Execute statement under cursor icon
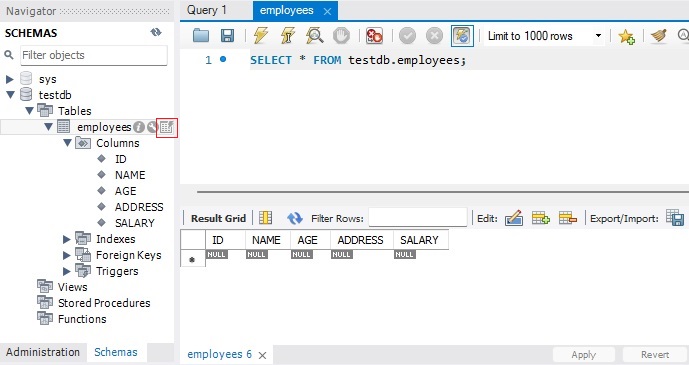Viewport: 689px width, 365px height. click(x=287, y=36)
